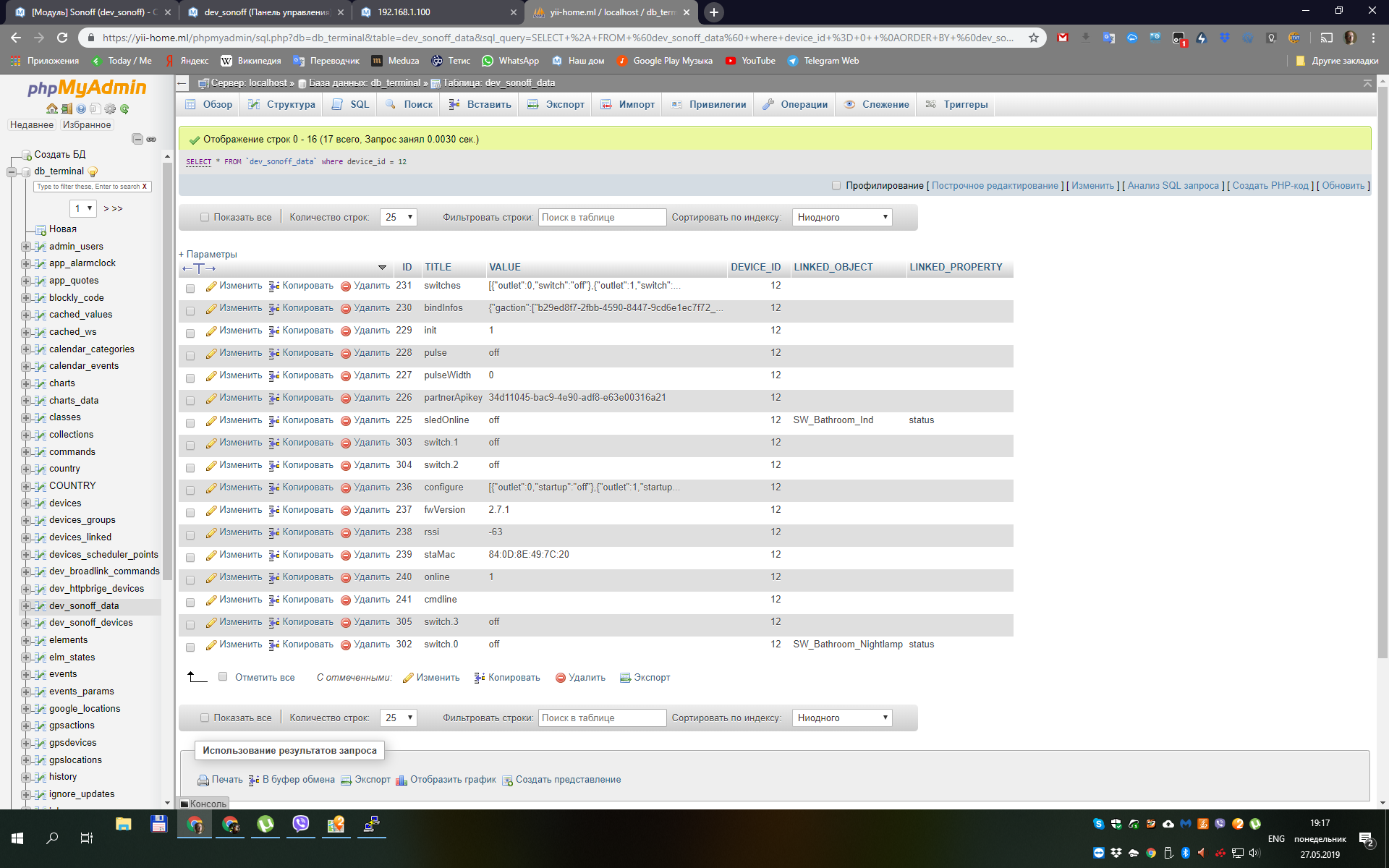The width and height of the screenshot is (1389, 868).
Task: Collapse the db_terminal database tree node
Action: [x=12, y=171]
